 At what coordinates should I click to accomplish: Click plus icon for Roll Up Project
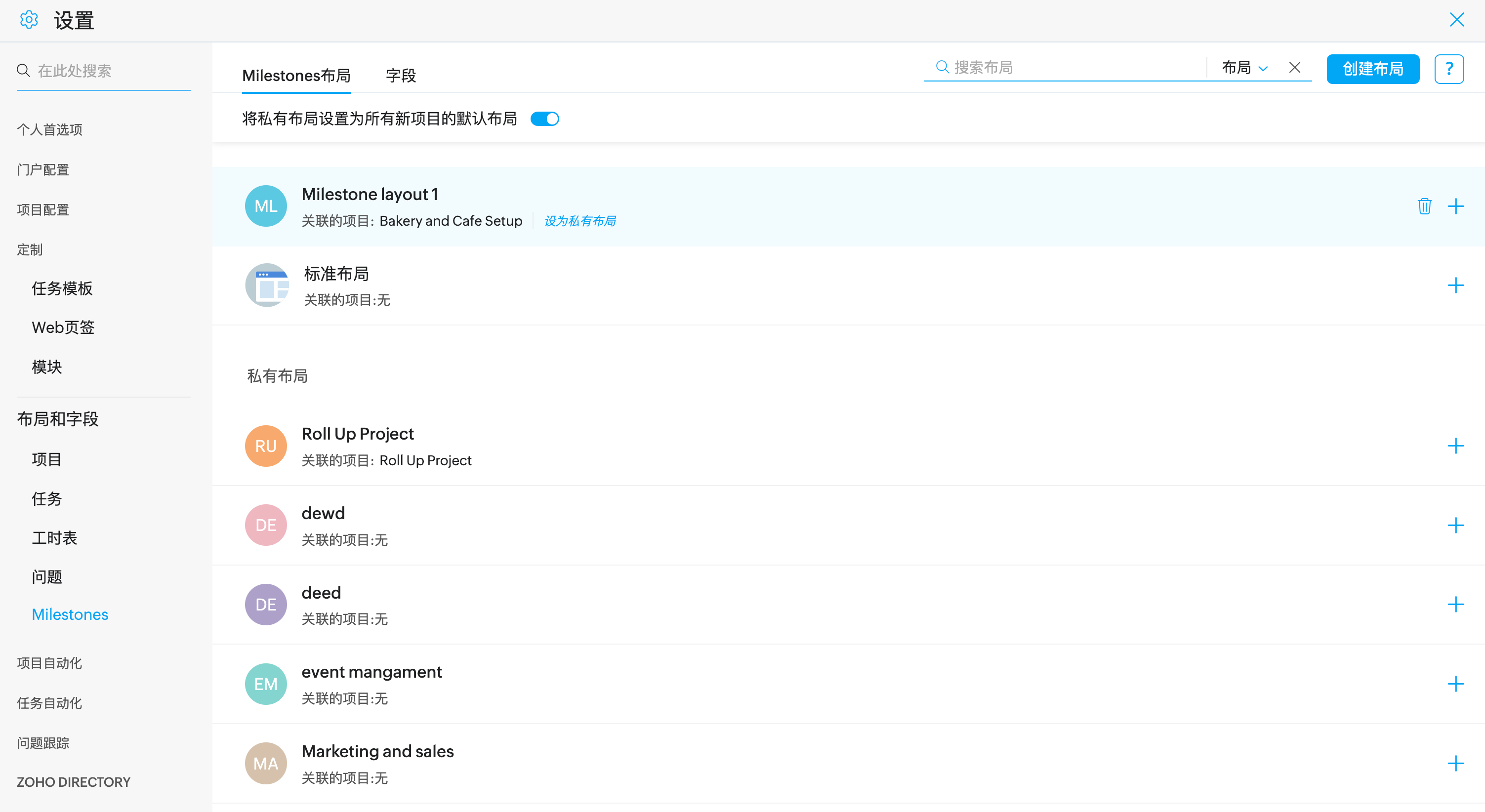click(x=1455, y=446)
